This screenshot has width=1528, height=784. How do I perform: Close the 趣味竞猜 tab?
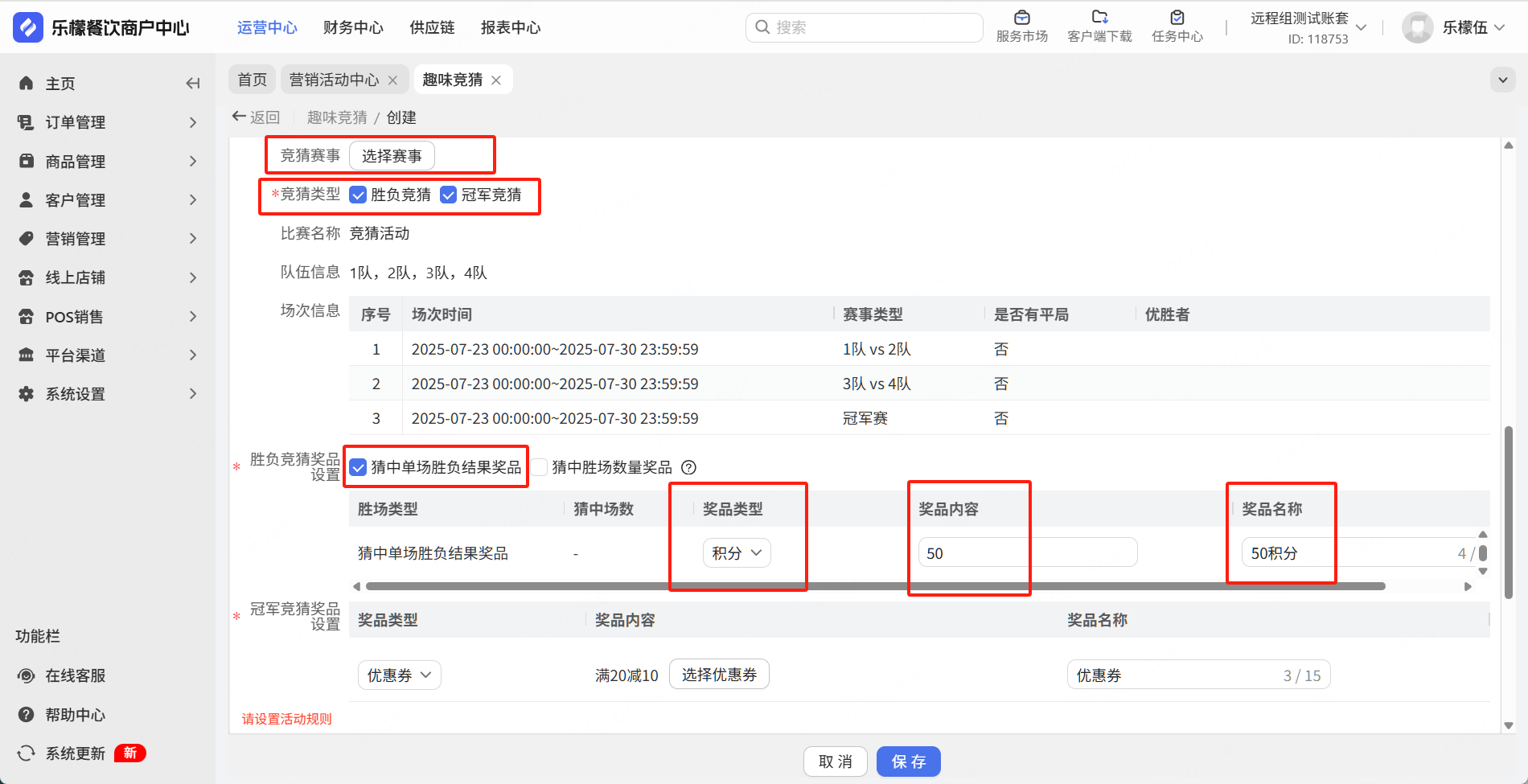pyautogui.click(x=496, y=80)
